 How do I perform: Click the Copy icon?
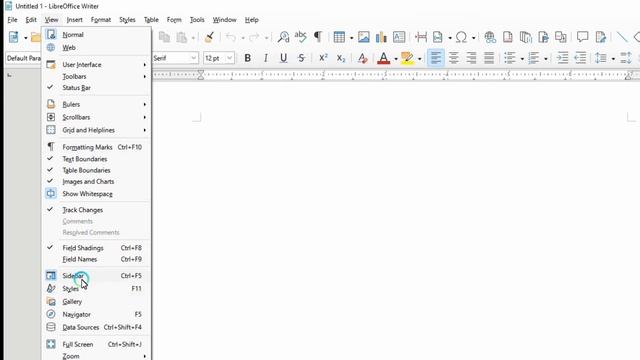coord(164,37)
